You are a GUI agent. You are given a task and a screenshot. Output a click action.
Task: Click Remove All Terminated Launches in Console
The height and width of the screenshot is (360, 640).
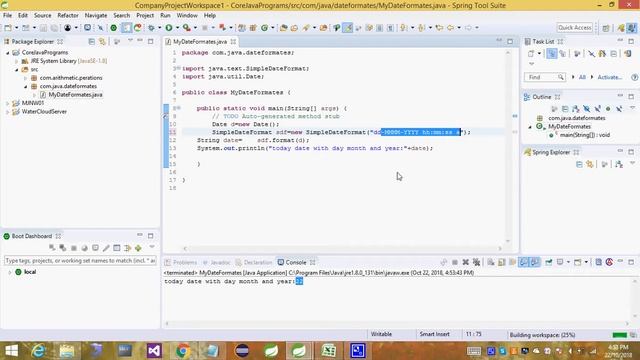point(476,262)
